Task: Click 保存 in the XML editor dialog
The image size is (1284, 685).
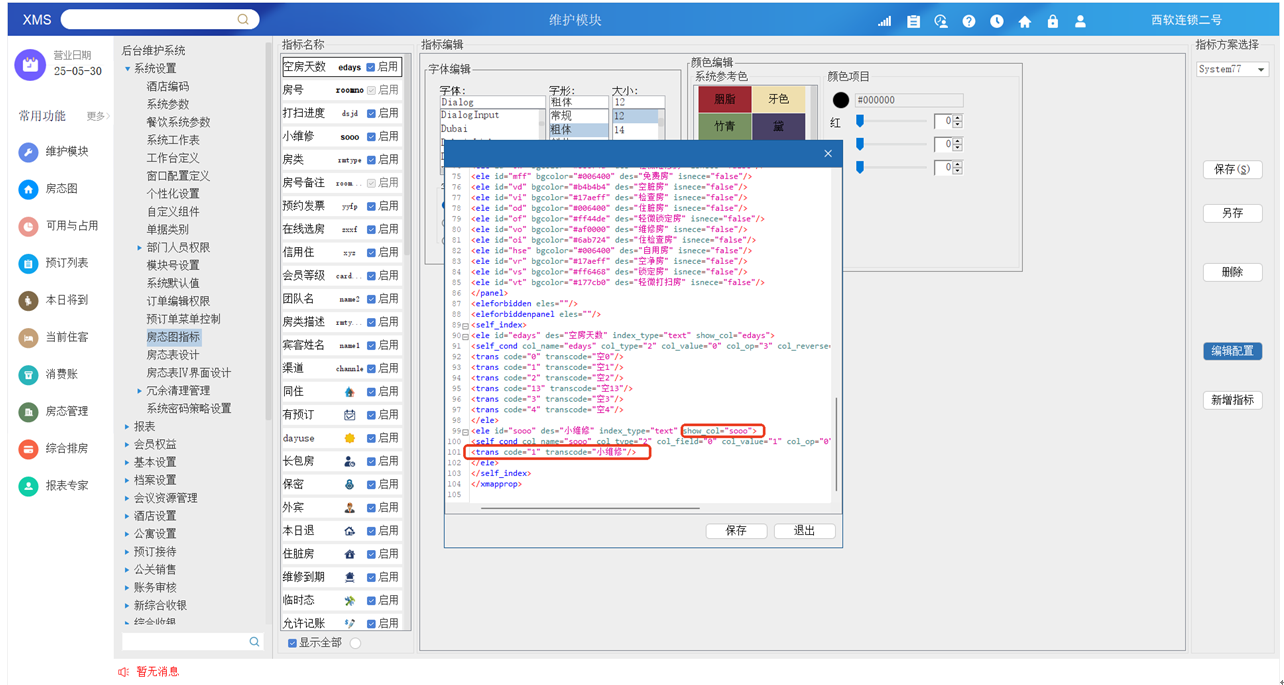Action: click(736, 531)
